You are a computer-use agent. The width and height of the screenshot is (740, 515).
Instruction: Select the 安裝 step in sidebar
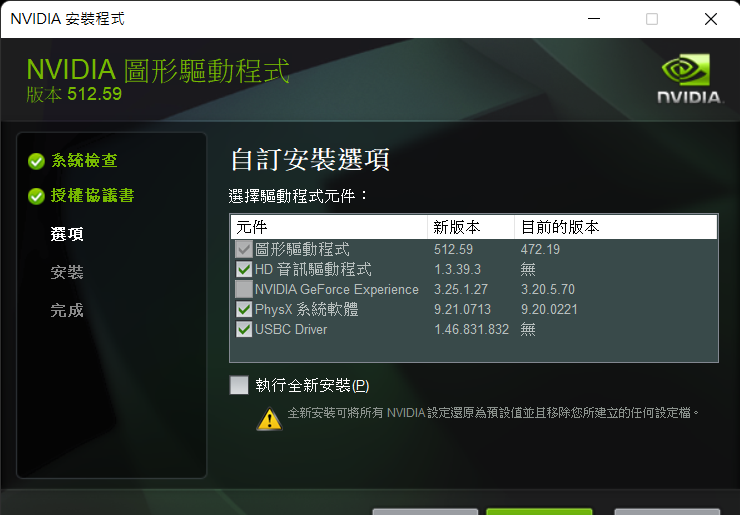67,272
